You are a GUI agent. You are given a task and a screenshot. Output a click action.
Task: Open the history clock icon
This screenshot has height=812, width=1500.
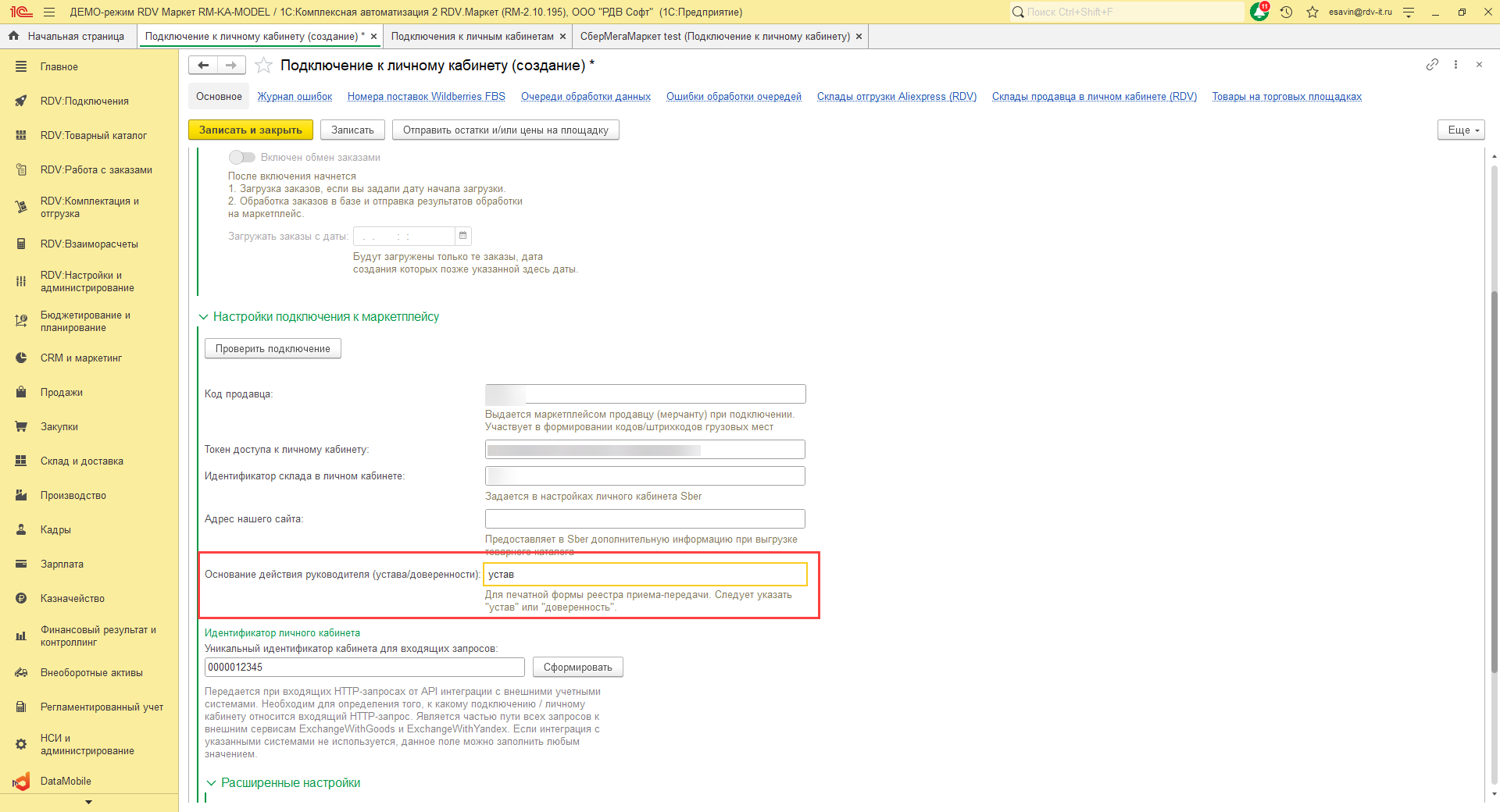[x=1286, y=12]
